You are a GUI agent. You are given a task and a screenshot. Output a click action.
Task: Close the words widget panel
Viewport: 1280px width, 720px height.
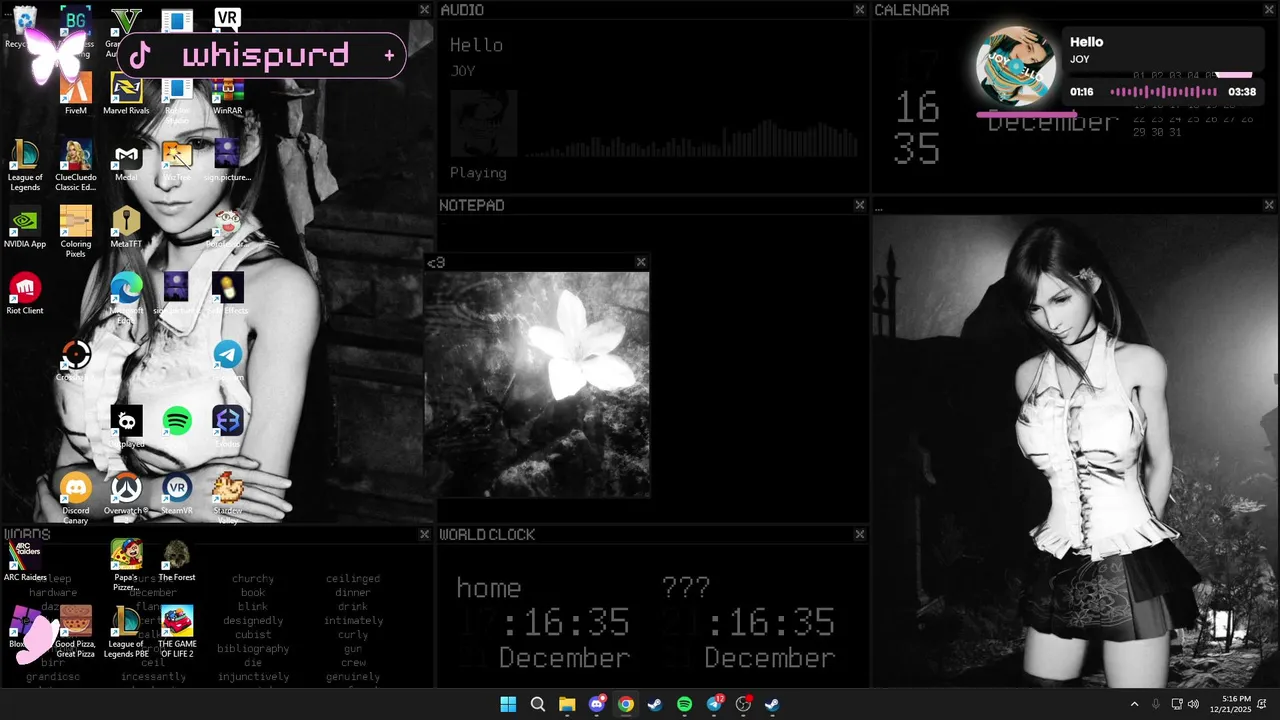[x=424, y=535]
